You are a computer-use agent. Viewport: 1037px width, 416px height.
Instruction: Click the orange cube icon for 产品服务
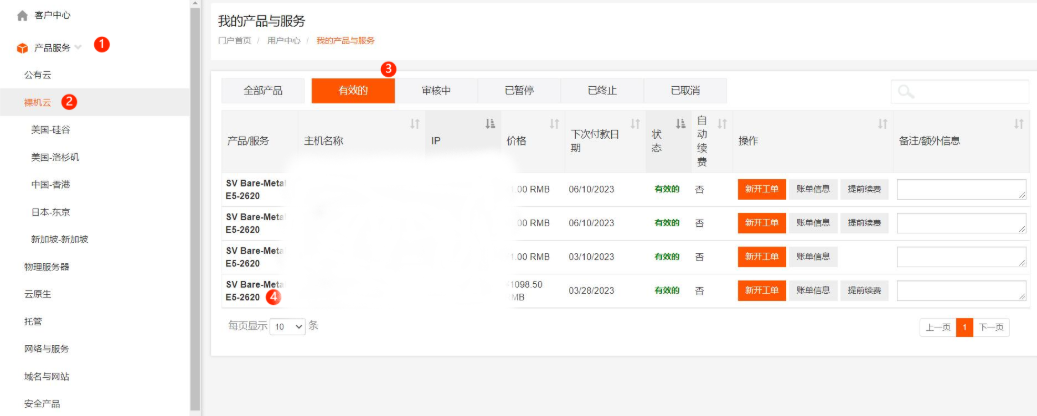[x=22, y=48]
